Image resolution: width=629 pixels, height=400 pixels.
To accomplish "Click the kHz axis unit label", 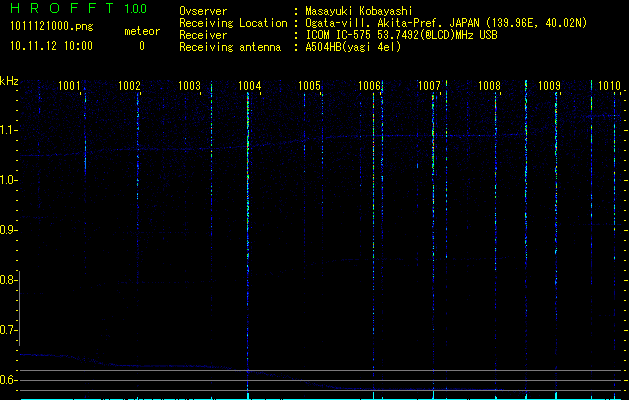I will pyautogui.click(x=9, y=81).
